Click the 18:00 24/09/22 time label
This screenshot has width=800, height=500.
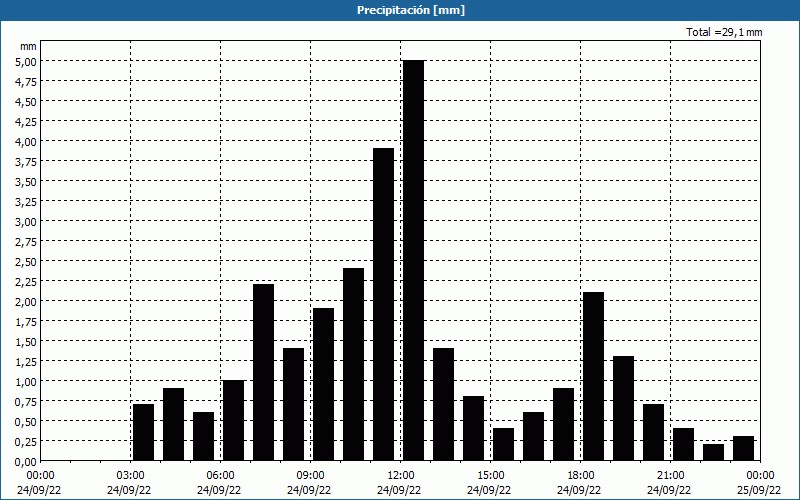point(580,483)
